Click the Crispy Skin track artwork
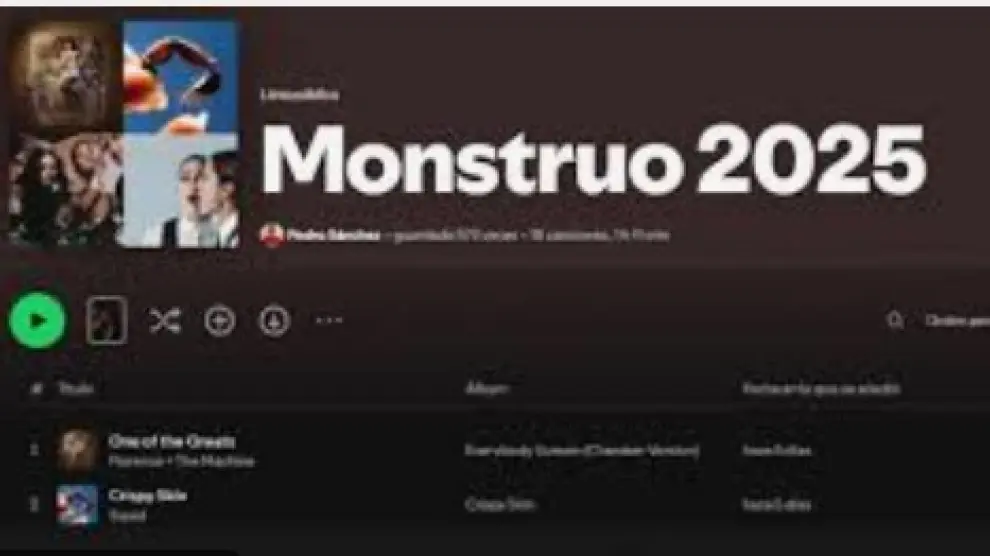Screen dimensions: 990x556 click(x=77, y=505)
